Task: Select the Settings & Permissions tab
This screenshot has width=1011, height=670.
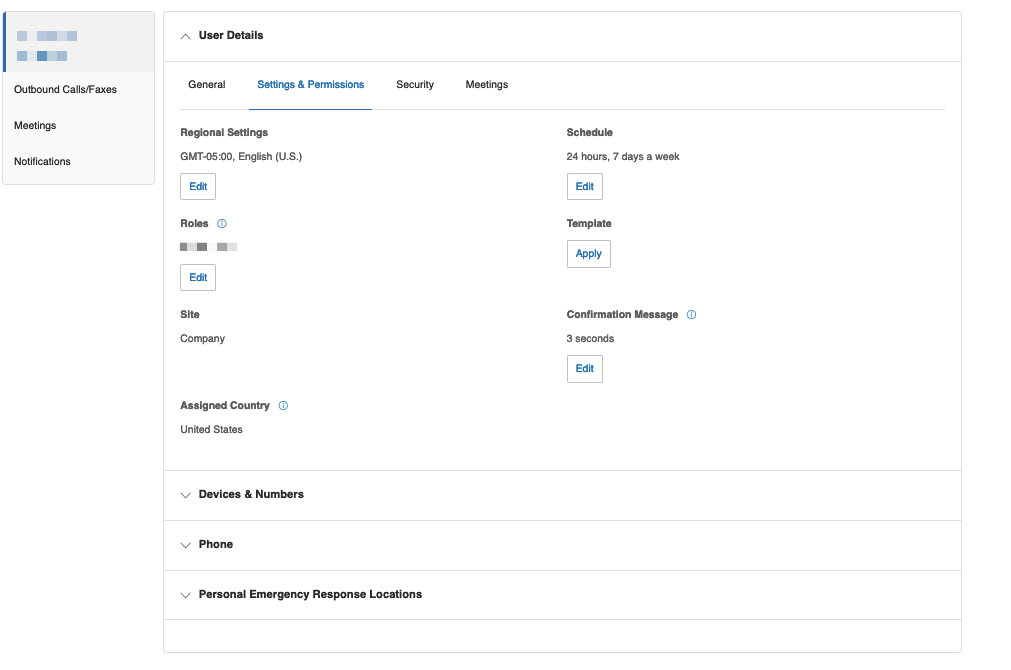Action: point(310,85)
